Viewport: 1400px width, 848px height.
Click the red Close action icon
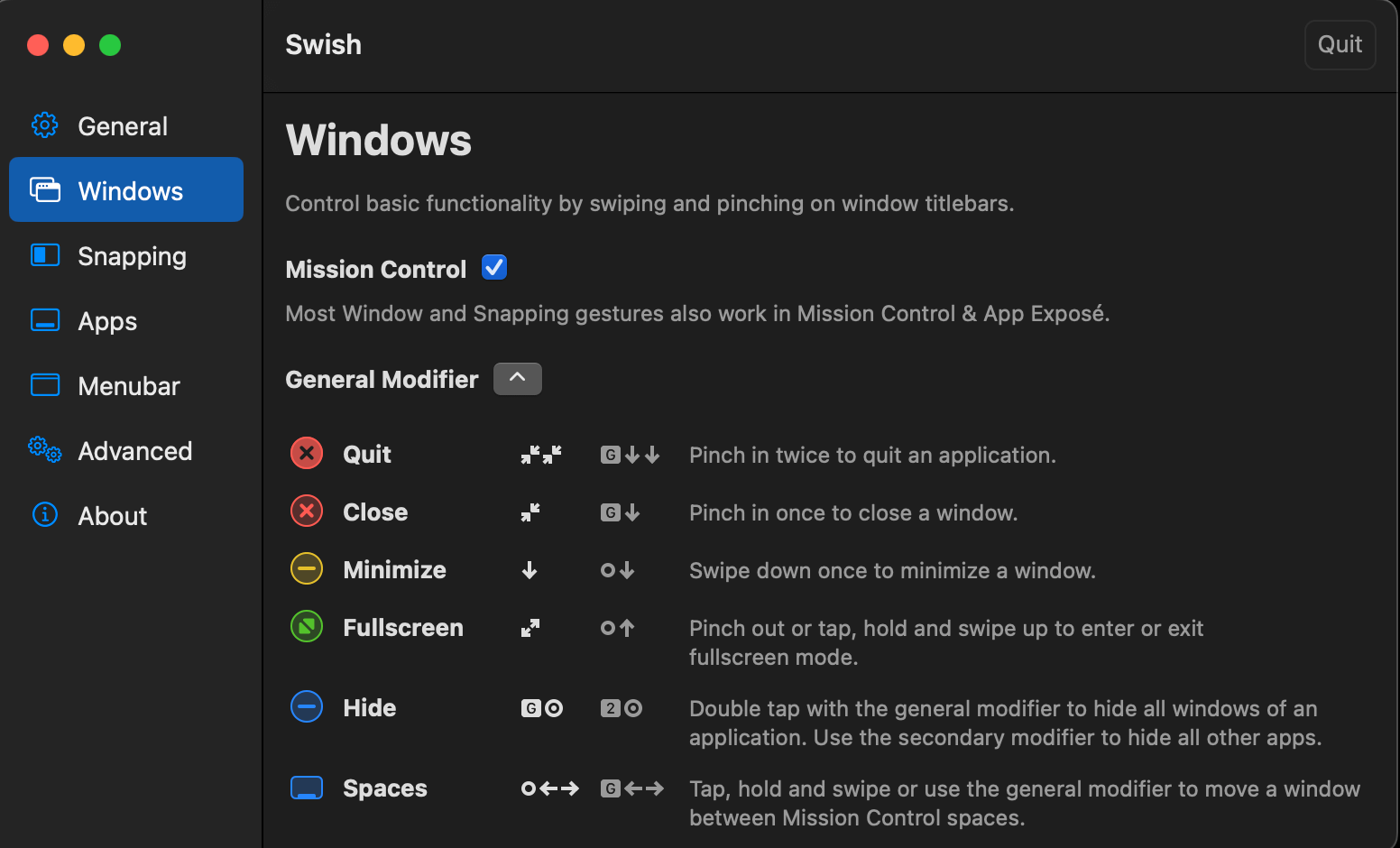pos(307,512)
